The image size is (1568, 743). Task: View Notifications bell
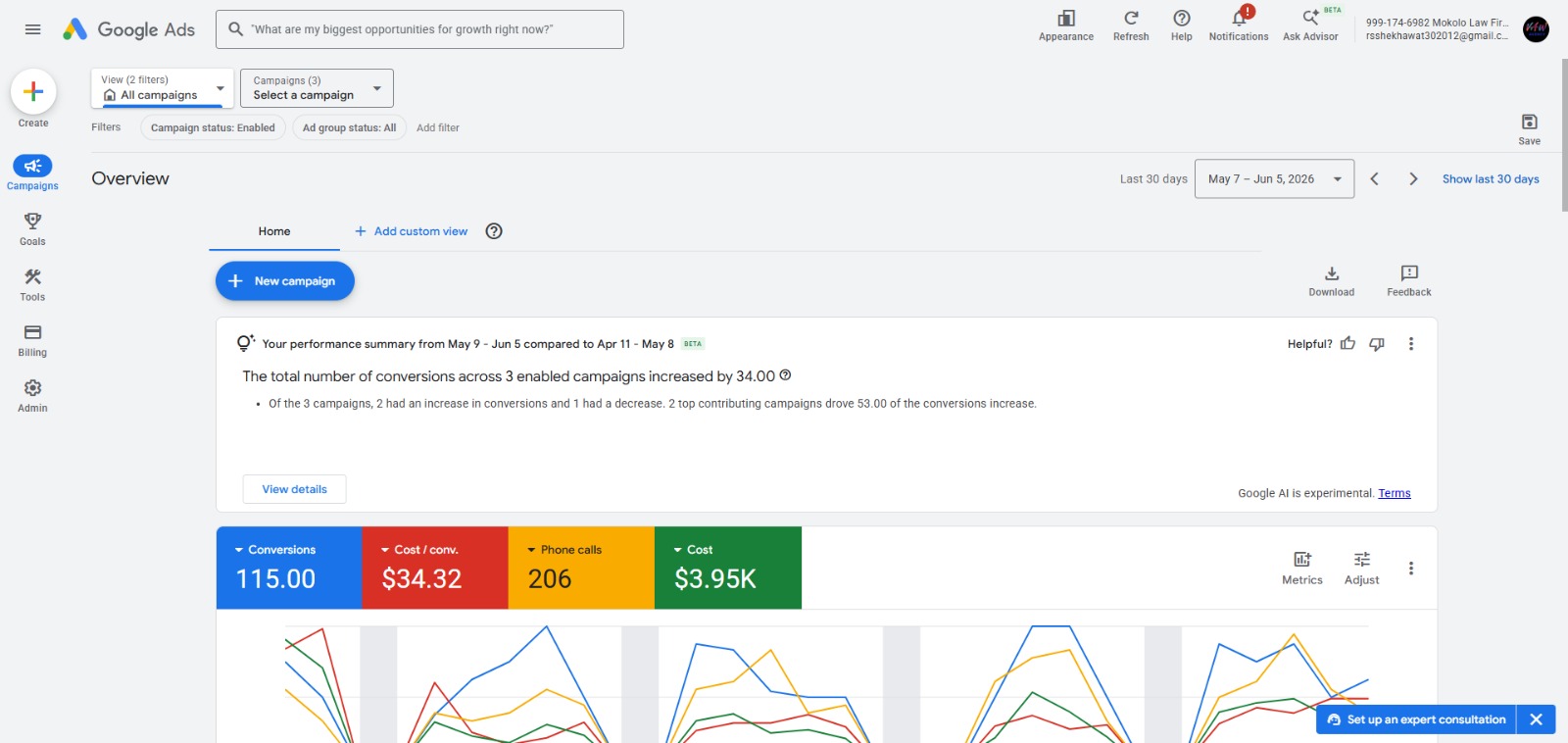1239,26
